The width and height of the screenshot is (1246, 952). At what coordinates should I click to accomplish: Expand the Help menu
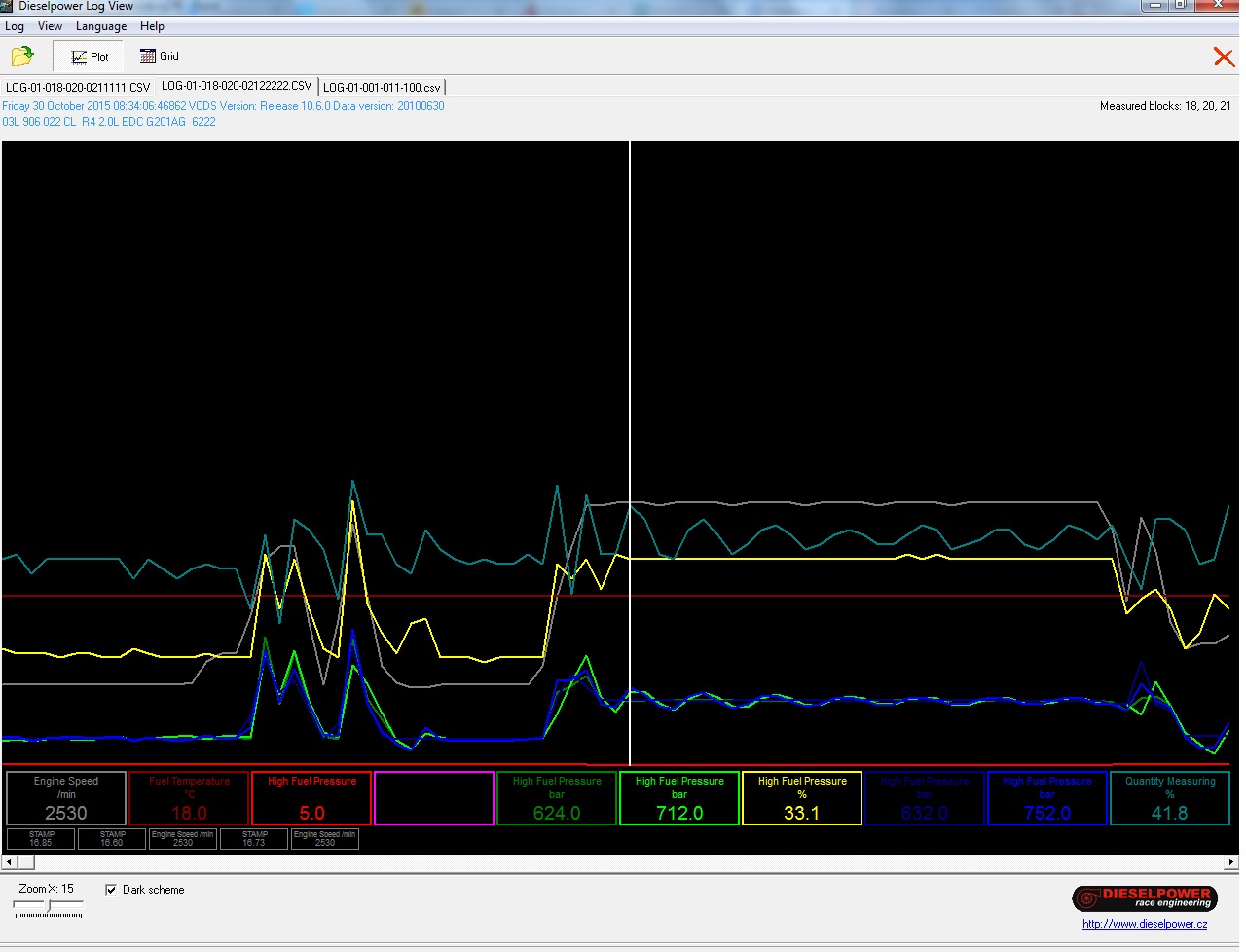152,26
